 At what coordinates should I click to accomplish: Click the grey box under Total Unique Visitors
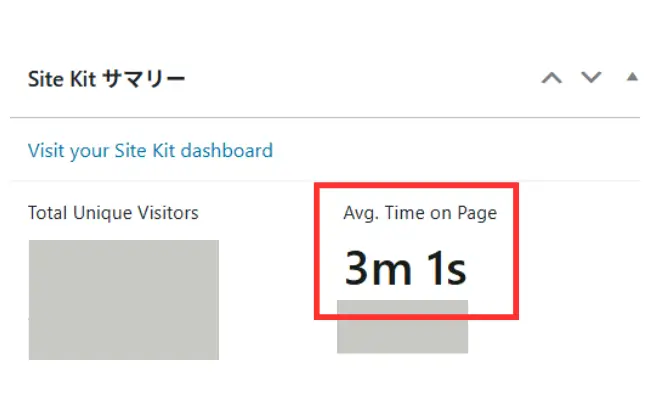(x=123, y=299)
